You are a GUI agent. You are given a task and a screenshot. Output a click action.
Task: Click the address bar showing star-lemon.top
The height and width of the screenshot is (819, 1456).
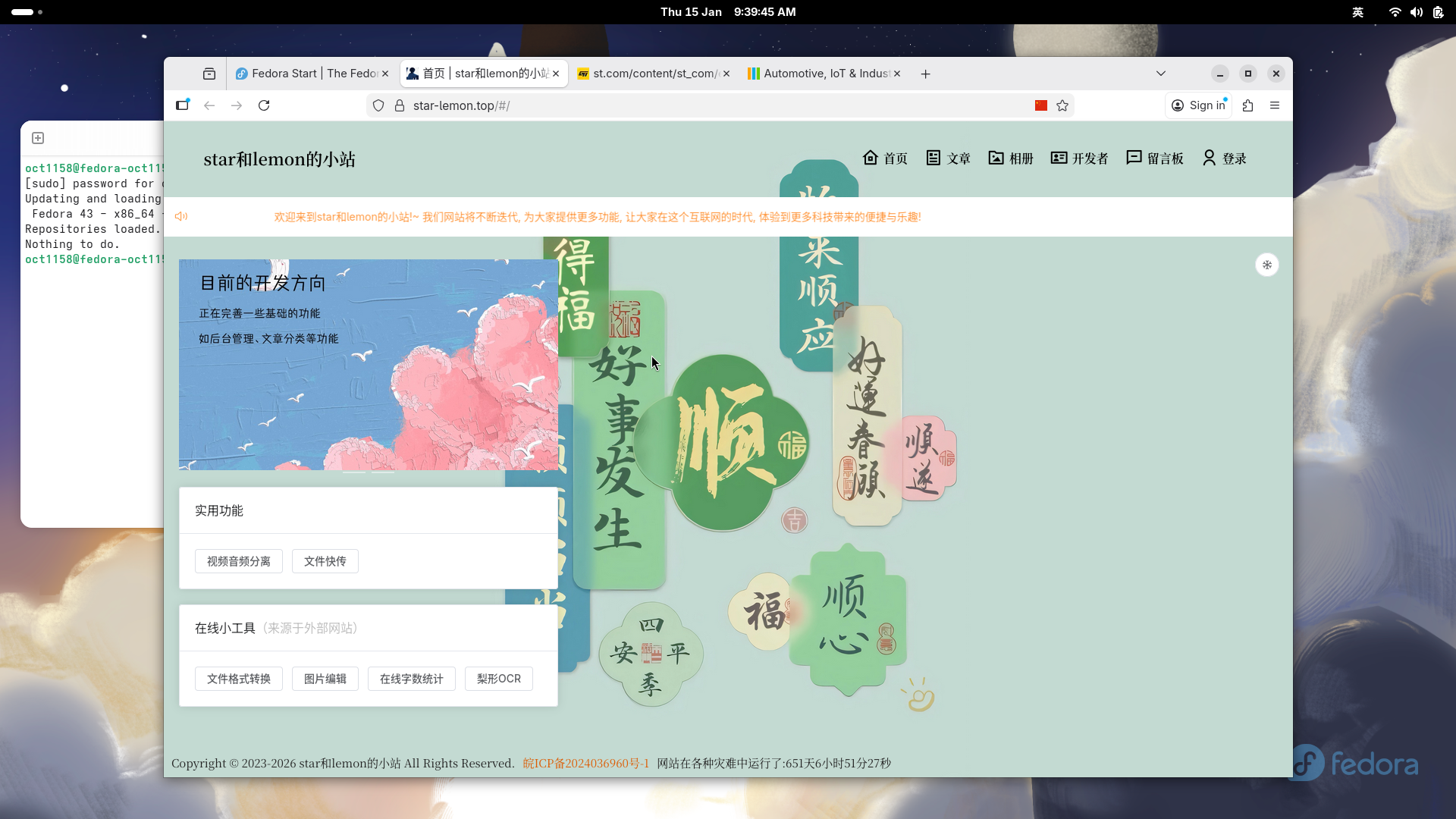point(682,105)
